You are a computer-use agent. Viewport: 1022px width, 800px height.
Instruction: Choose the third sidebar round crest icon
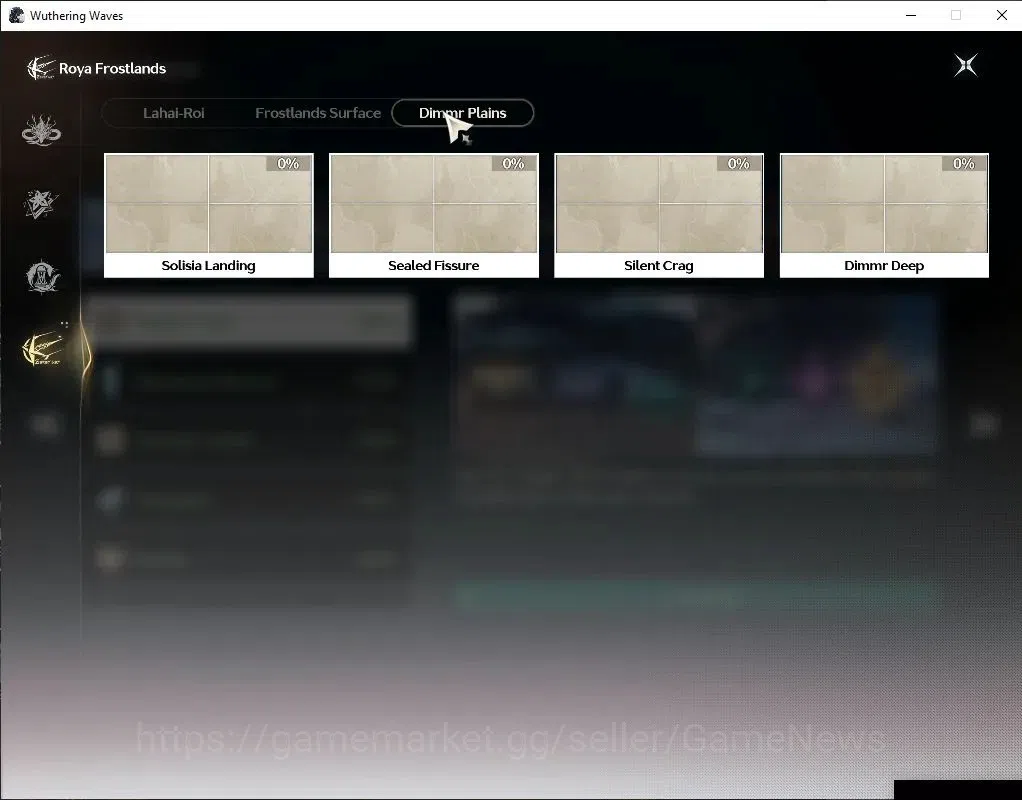(42, 277)
